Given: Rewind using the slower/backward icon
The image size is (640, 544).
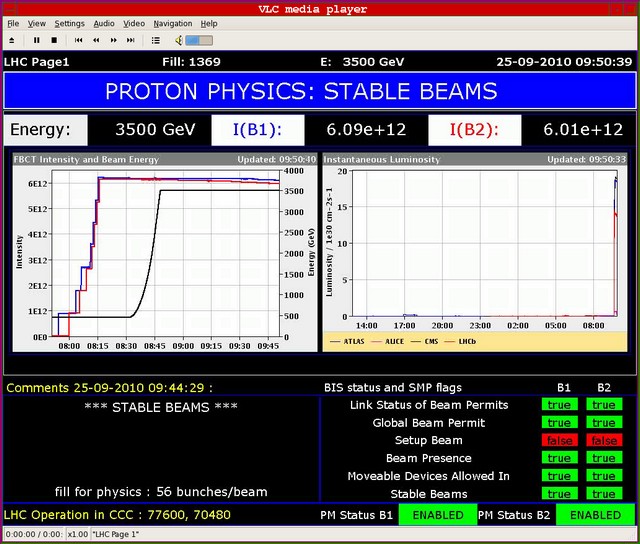Looking at the screenshot, I should [x=96, y=40].
